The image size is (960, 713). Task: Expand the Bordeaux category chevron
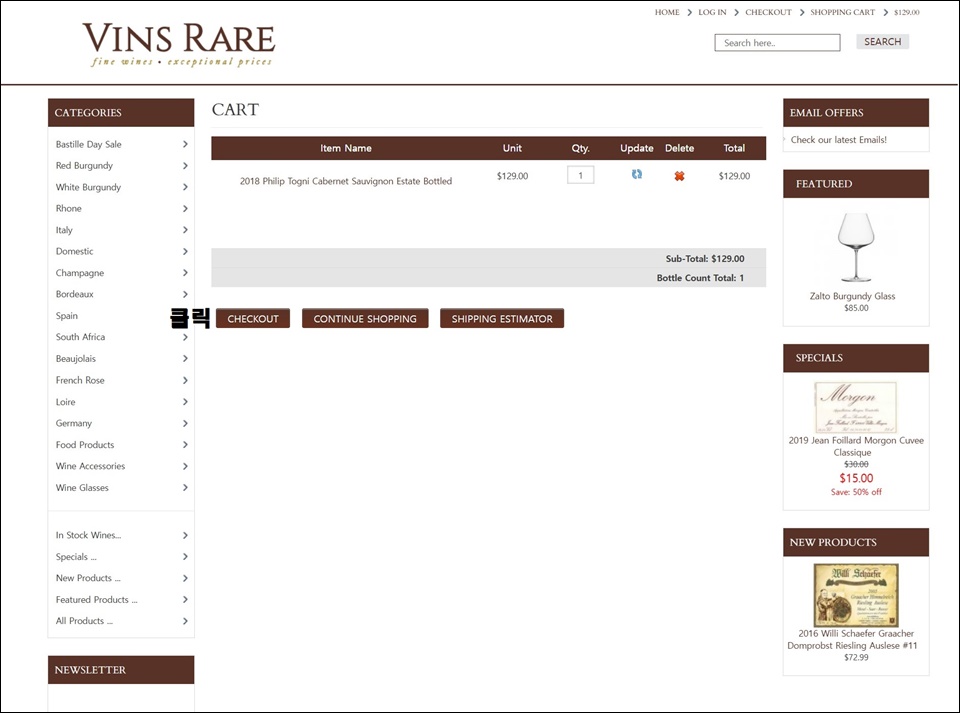[185, 294]
